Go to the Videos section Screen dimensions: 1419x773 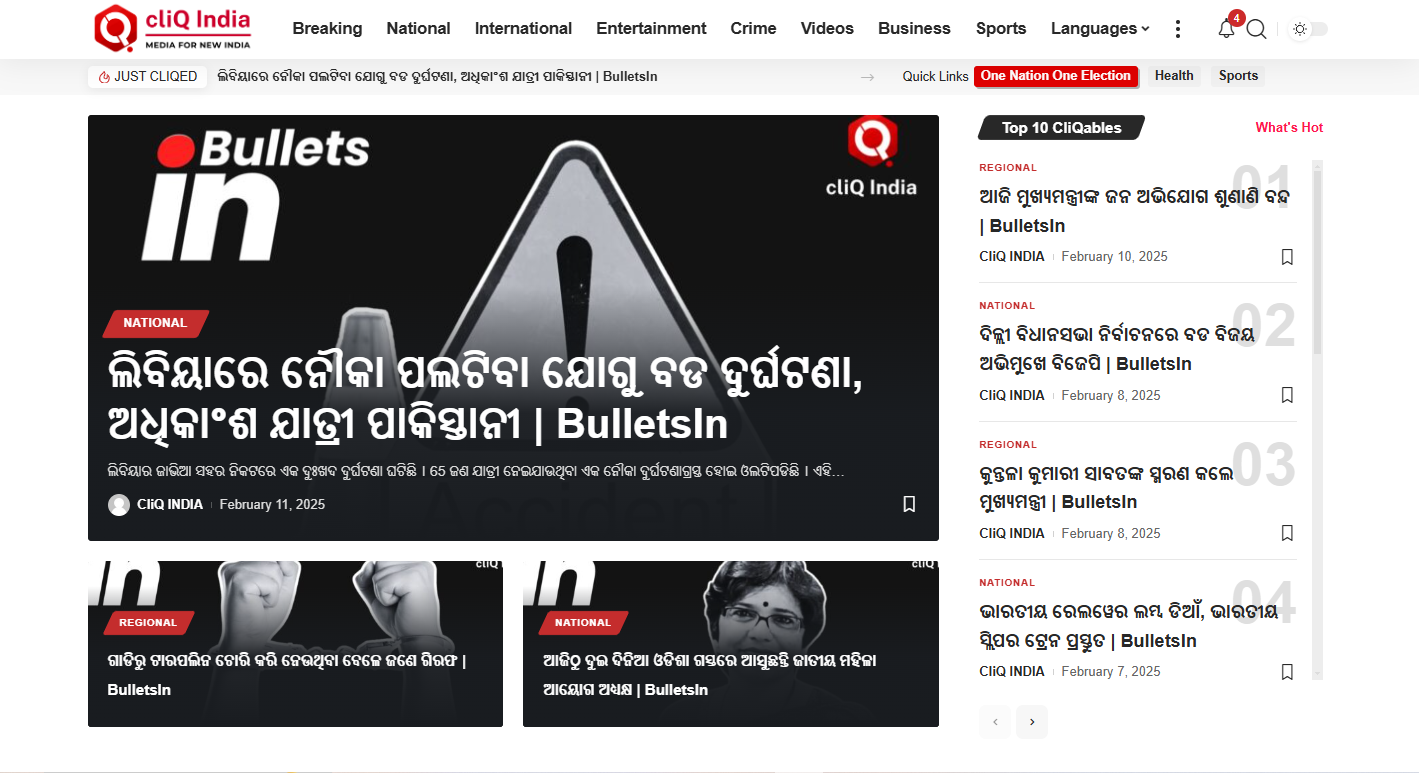827,28
